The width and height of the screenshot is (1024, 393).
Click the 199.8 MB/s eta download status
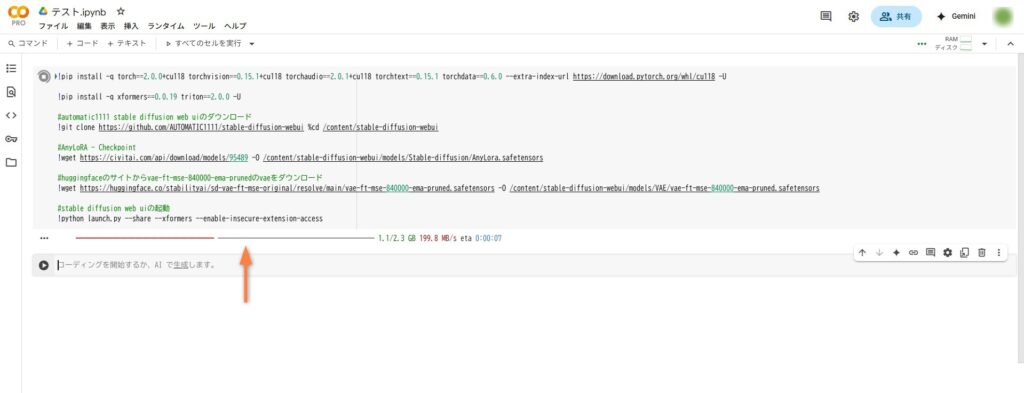(460, 238)
